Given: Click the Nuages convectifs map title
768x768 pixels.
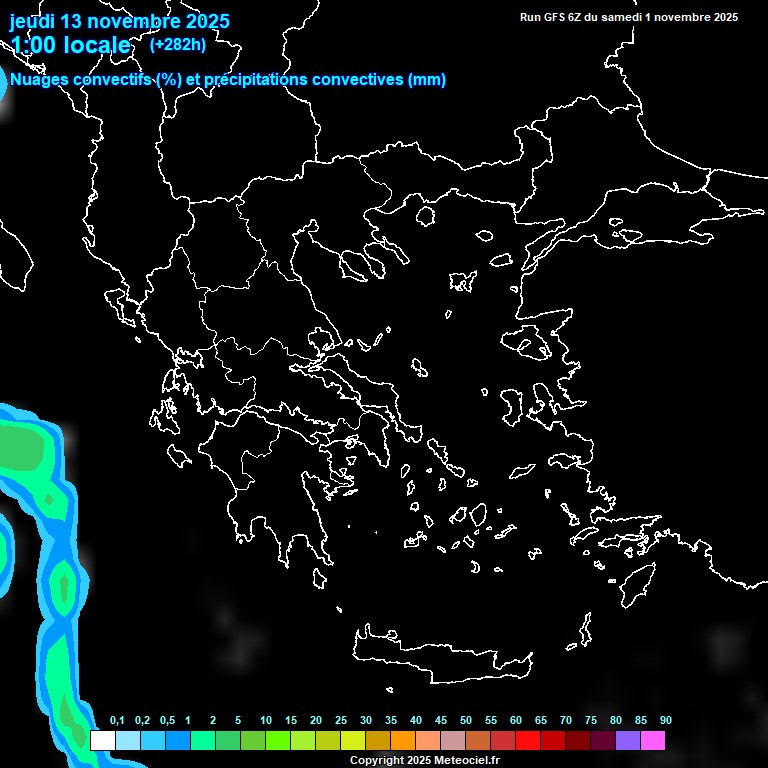Looking at the screenshot, I should [227, 80].
